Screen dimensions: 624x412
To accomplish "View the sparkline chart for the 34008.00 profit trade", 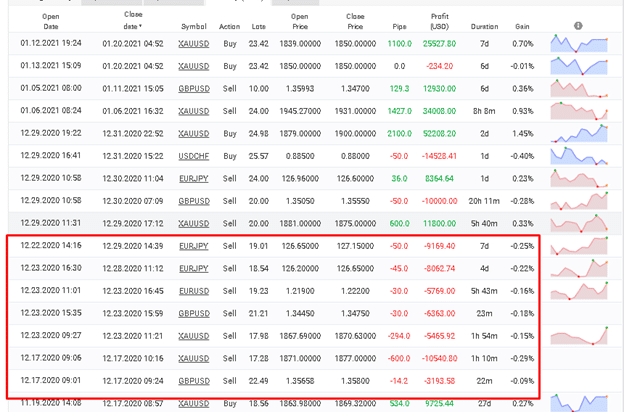I will pyautogui.click(x=579, y=111).
